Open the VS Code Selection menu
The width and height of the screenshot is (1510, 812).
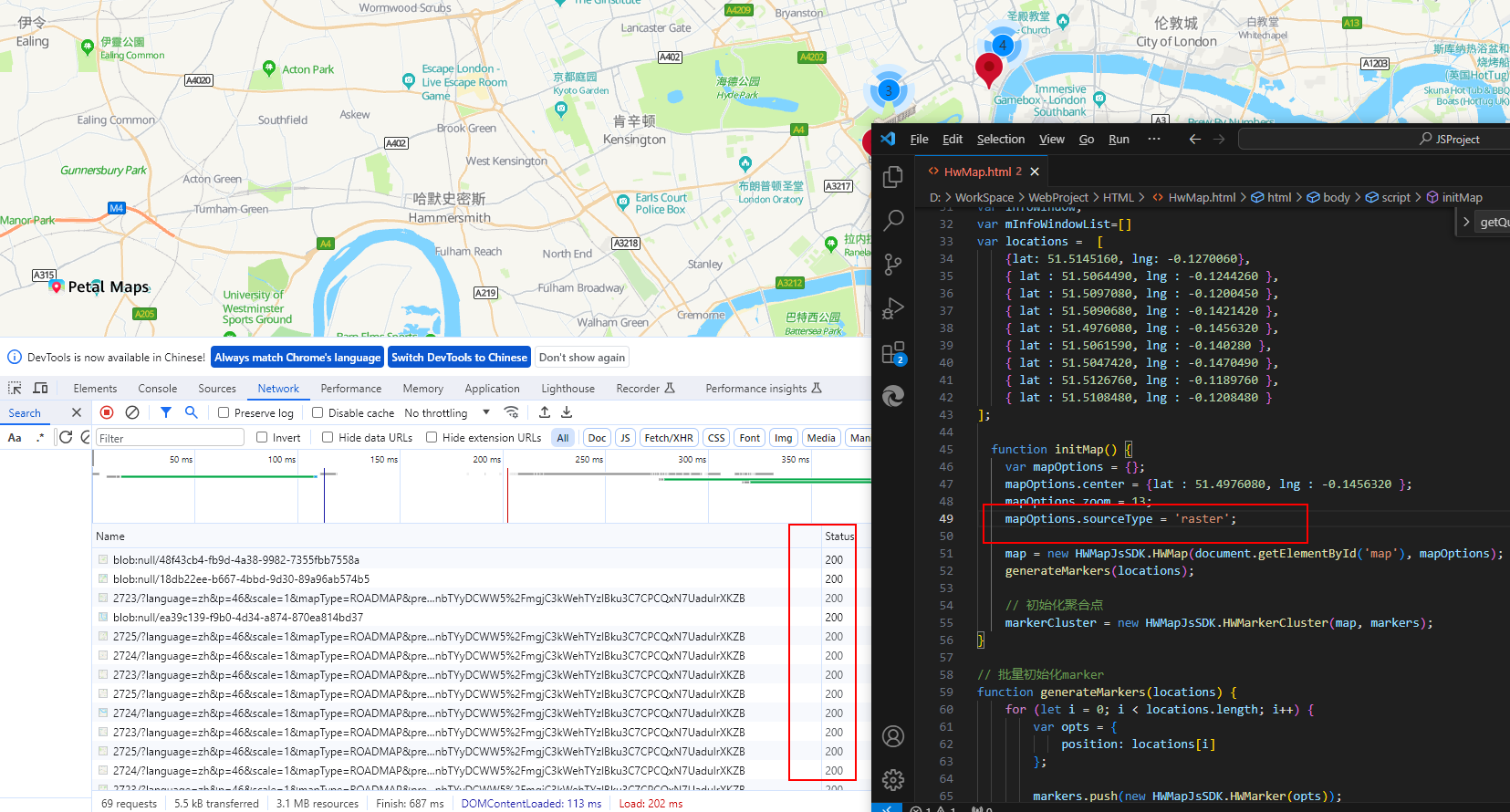click(x=1001, y=139)
